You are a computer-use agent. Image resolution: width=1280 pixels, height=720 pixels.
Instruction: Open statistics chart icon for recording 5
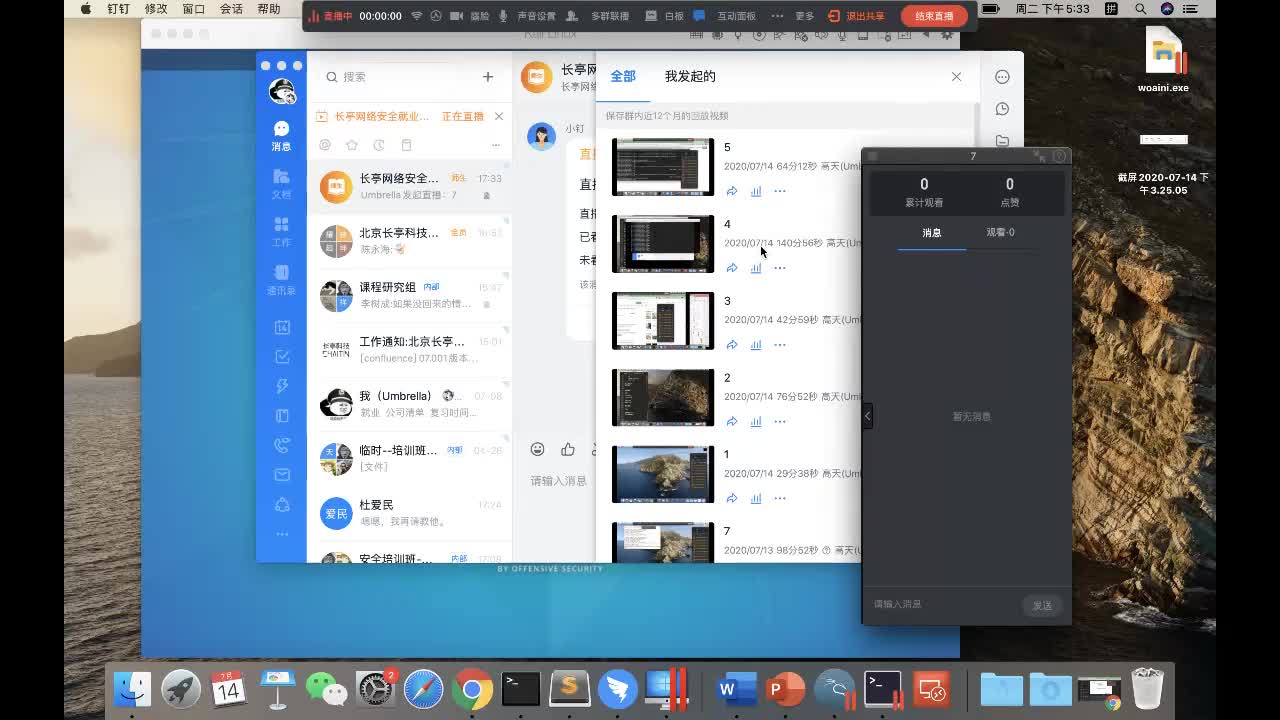tap(756, 191)
